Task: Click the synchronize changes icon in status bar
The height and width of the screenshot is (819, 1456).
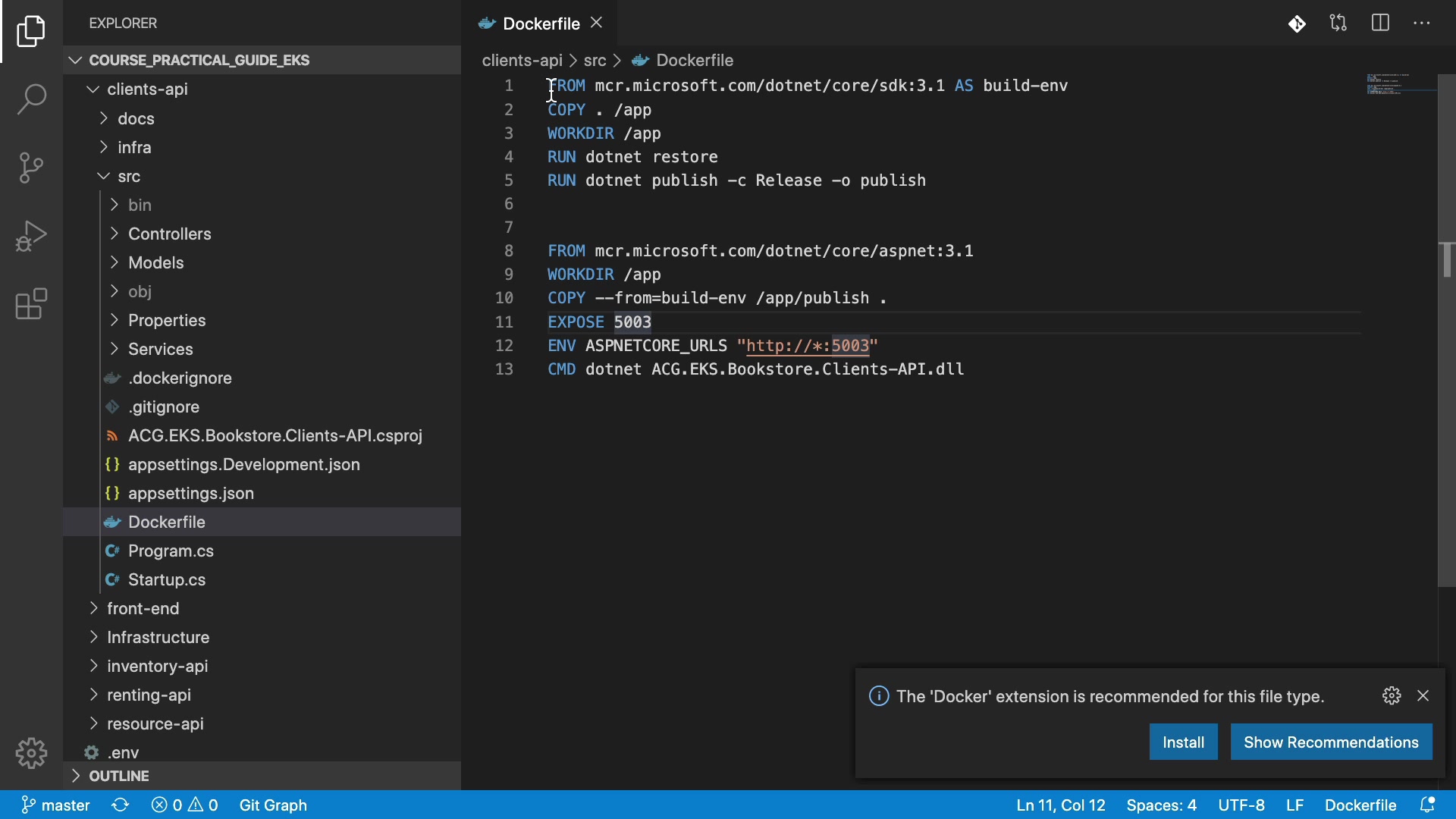Action: (121, 805)
